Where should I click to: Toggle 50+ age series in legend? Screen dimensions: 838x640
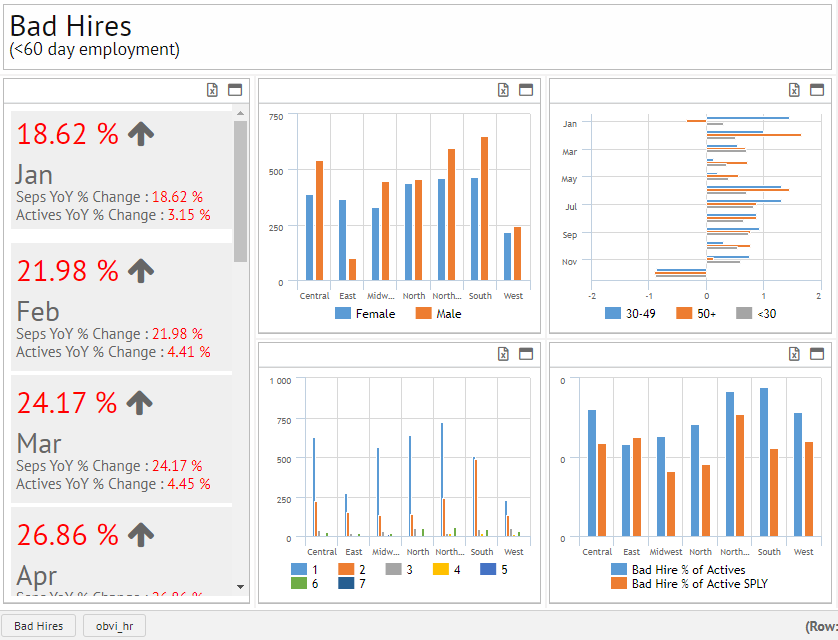(x=699, y=314)
